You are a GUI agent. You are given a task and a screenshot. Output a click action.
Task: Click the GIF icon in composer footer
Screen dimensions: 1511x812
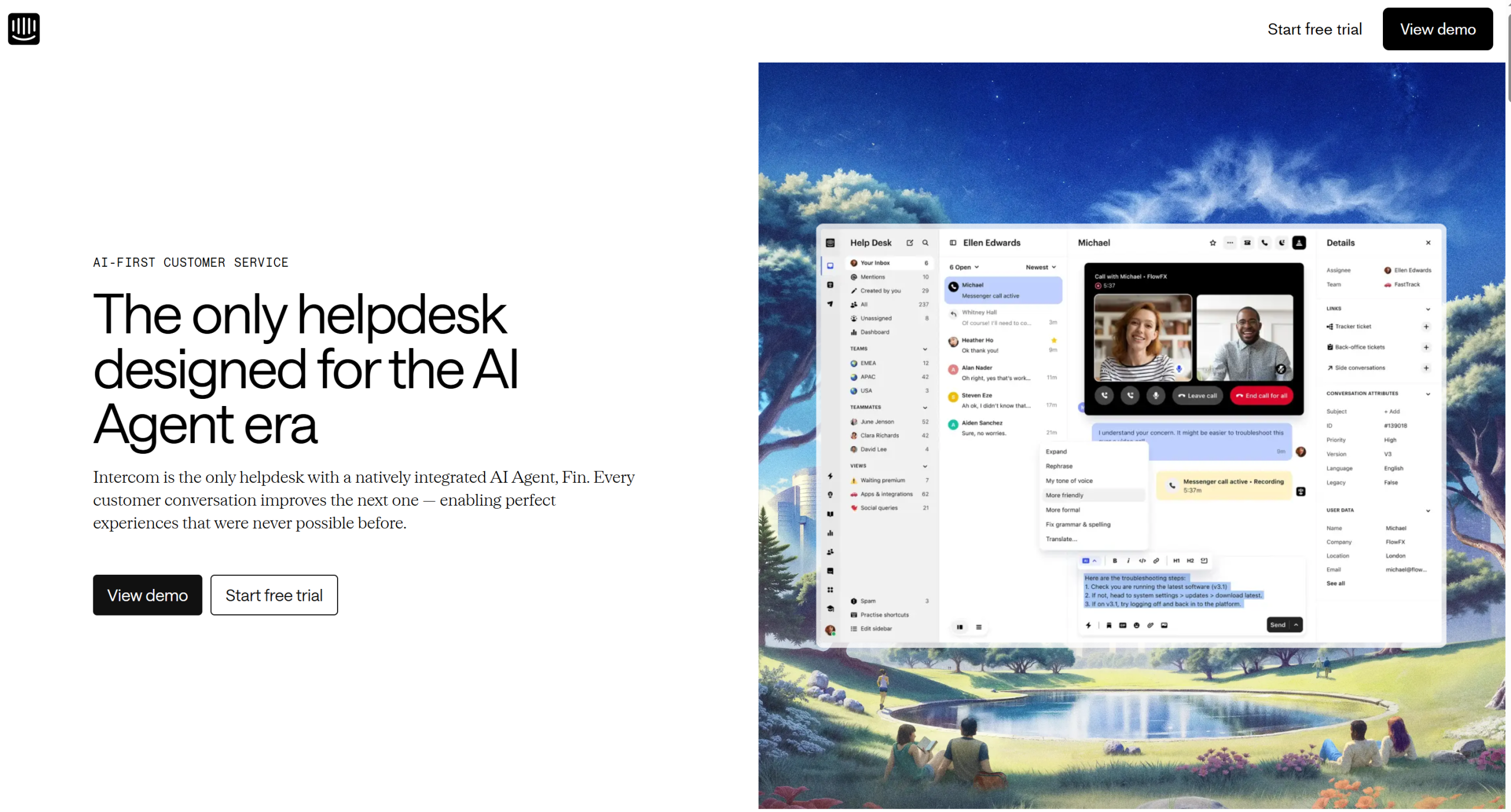[x=1123, y=625]
